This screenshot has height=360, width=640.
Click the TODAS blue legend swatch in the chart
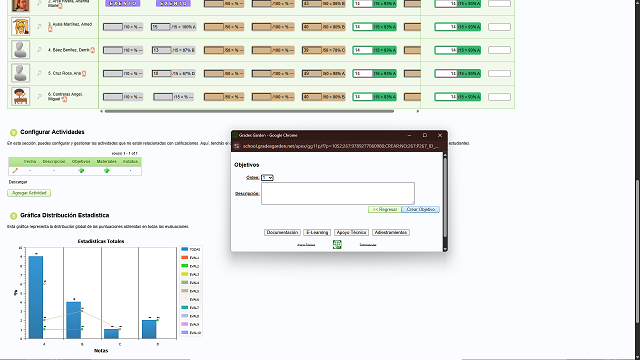click(184, 249)
